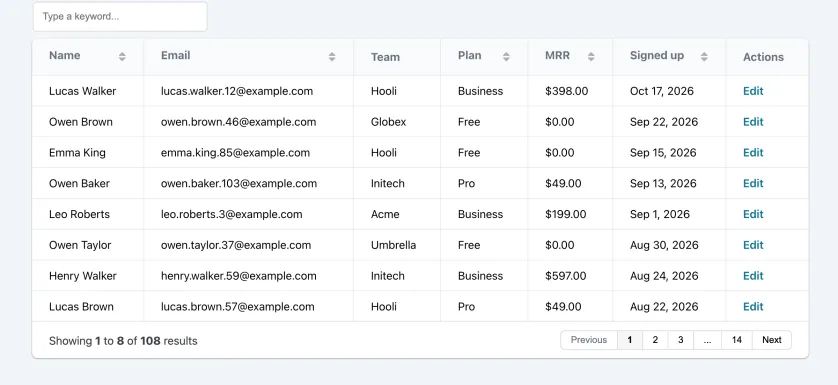Focus the 'Type a keyword...' search field
This screenshot has width=838, height=385.
(x=120, y=17)
